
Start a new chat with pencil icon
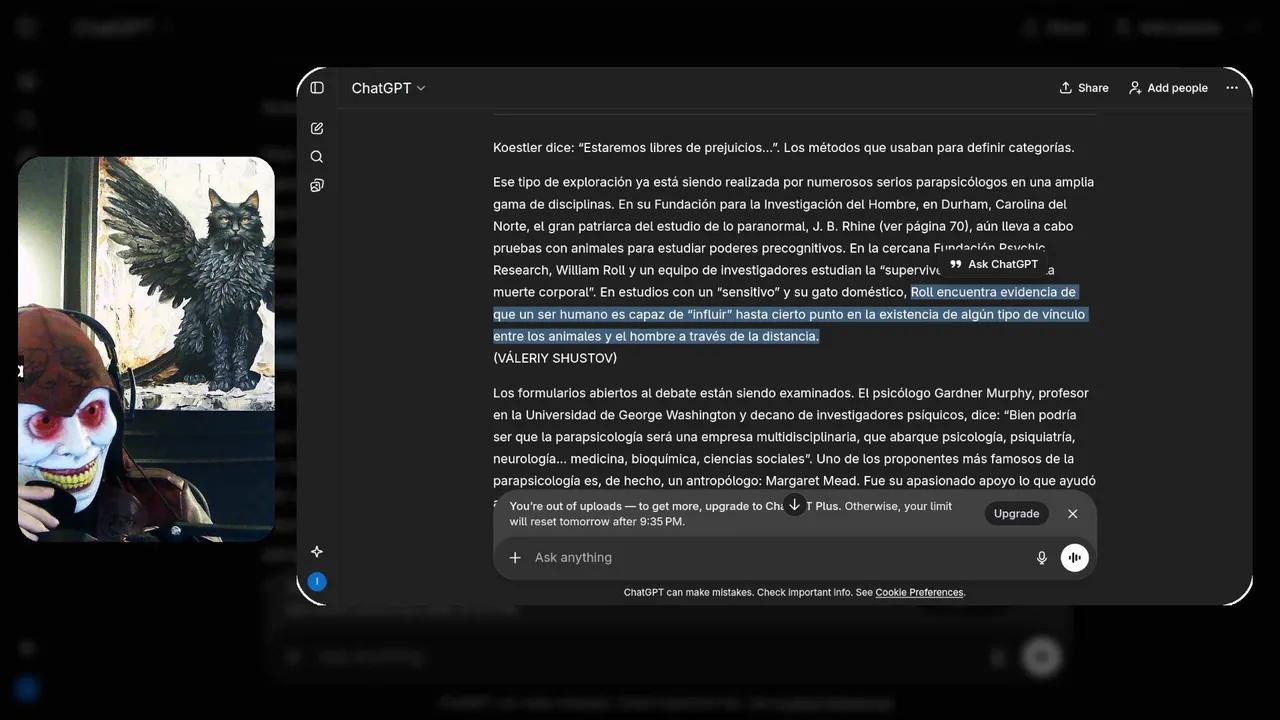pyautogui.click(x=317, y=128)
